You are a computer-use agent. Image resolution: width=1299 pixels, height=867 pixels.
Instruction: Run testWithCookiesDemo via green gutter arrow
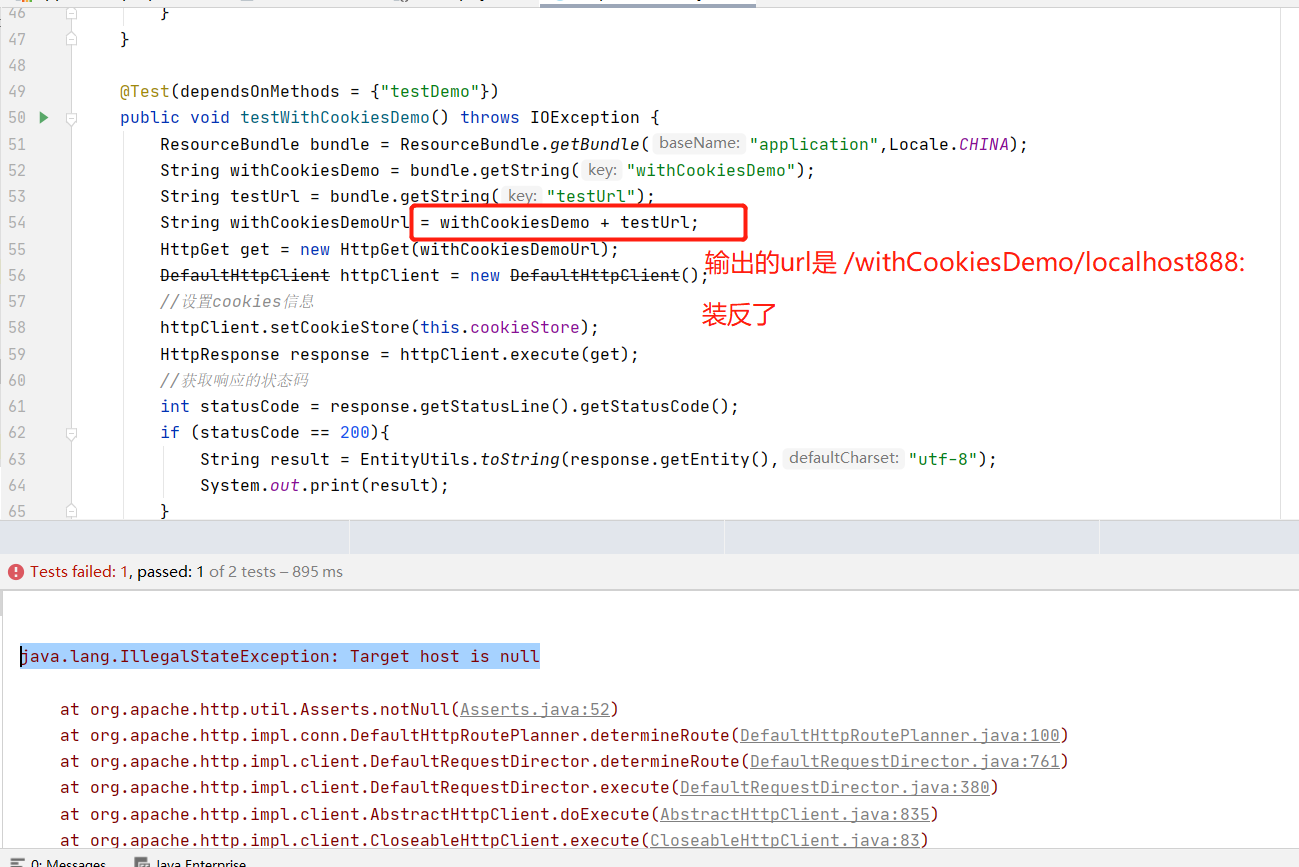[43, 117]
